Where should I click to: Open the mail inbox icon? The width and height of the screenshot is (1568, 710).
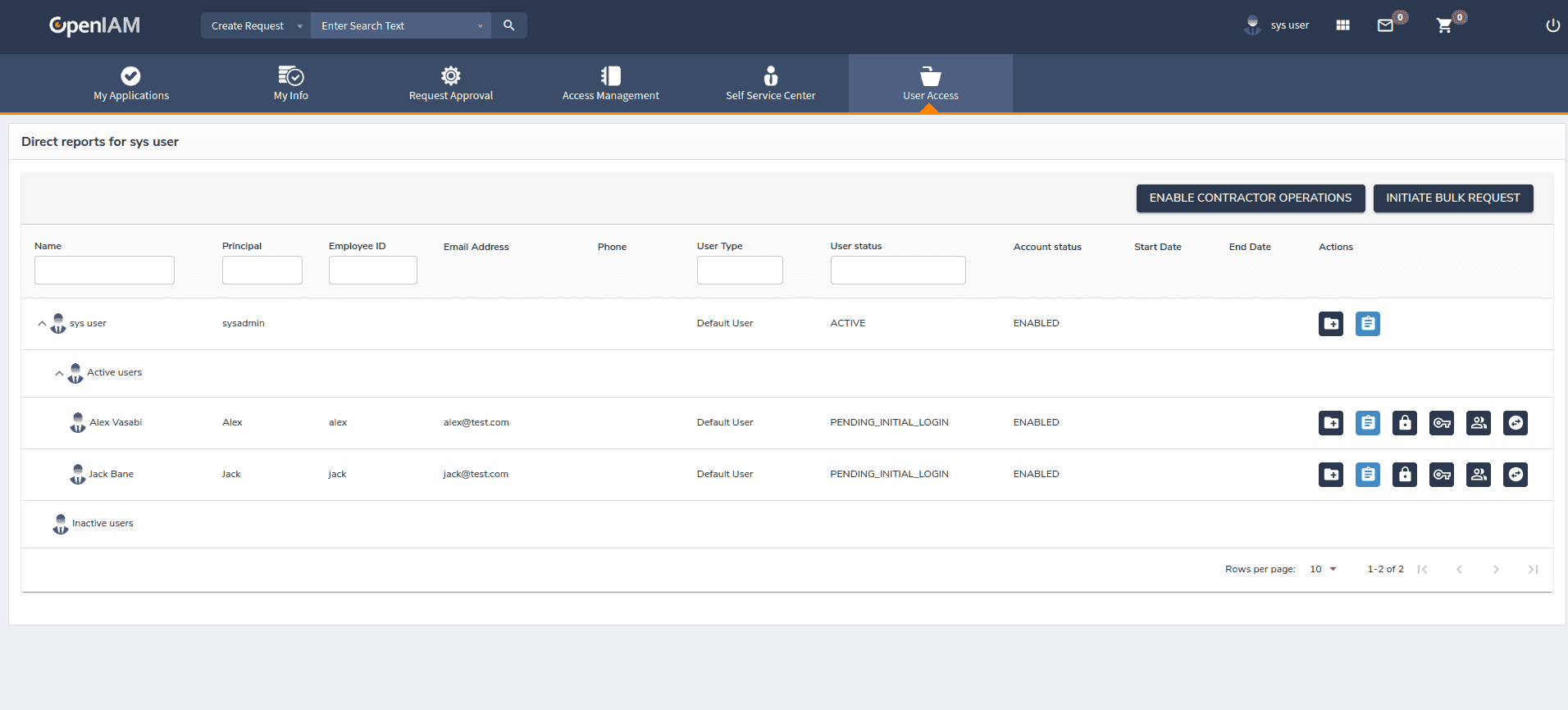click(1385, 26)
